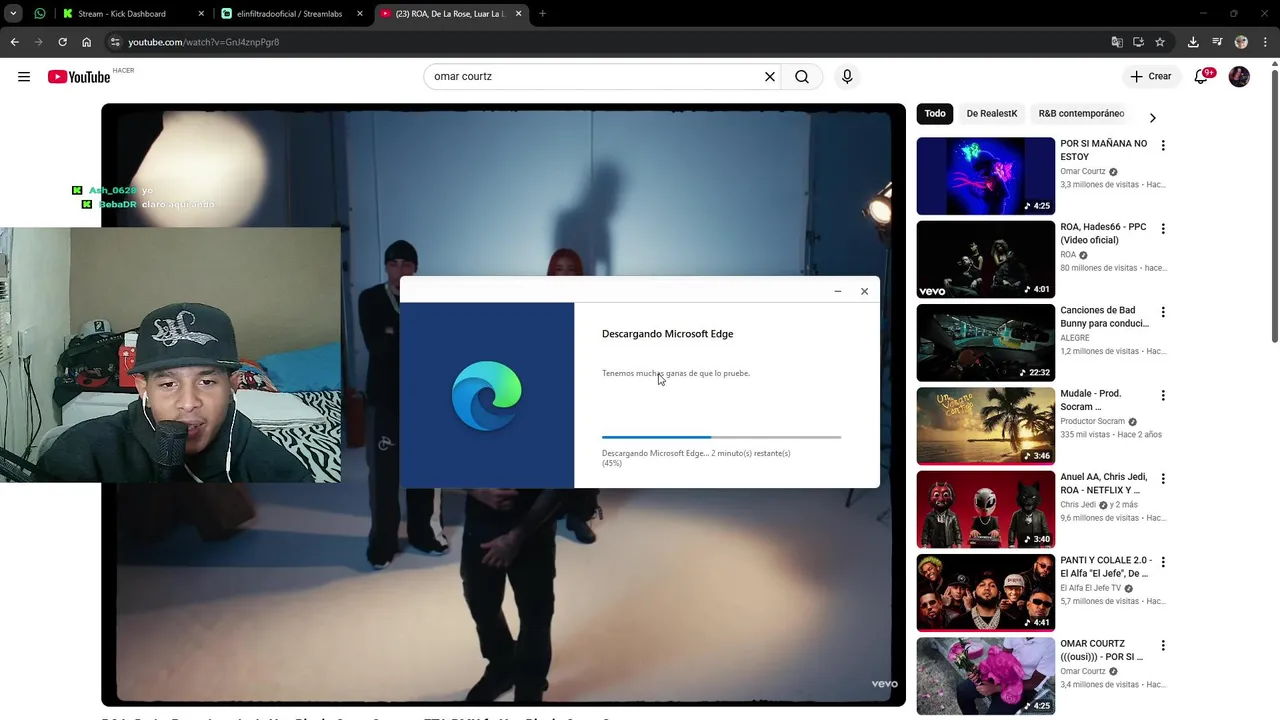Open options for PANTI Y COLALE 2.0
The image size is (1280, 720).
coord(1163,562)
